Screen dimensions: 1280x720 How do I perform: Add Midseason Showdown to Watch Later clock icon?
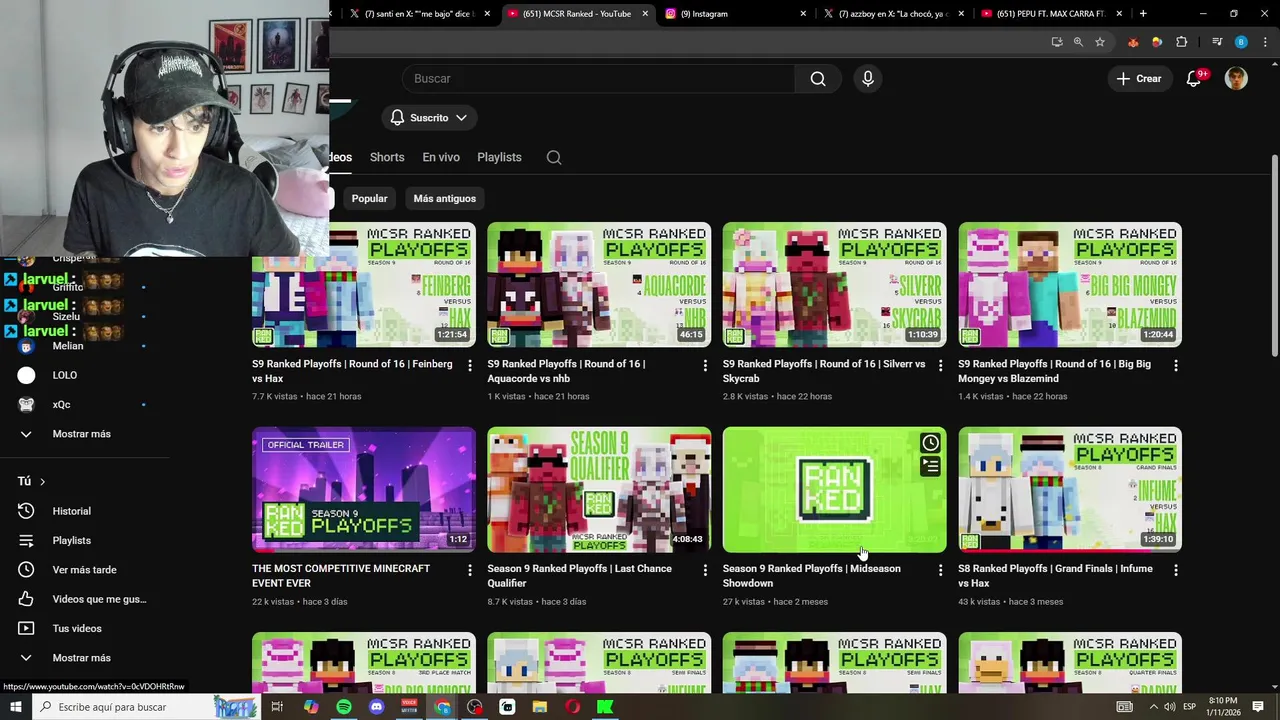coord(930,443)
